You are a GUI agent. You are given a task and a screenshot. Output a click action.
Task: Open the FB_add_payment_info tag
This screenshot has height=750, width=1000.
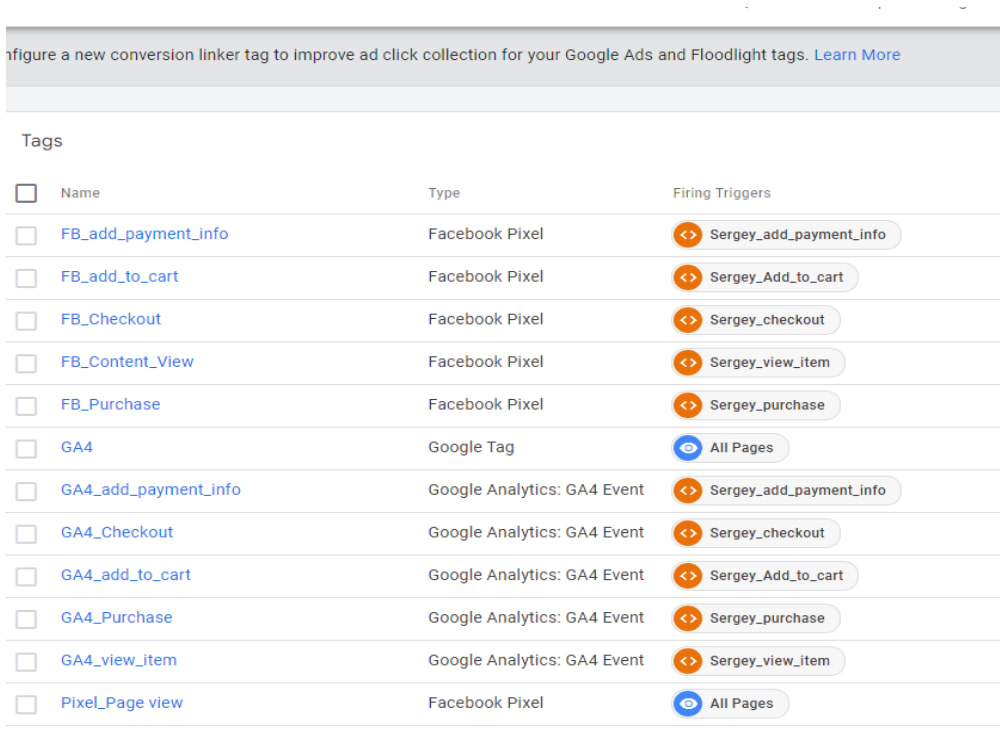(x=144, y=234)
